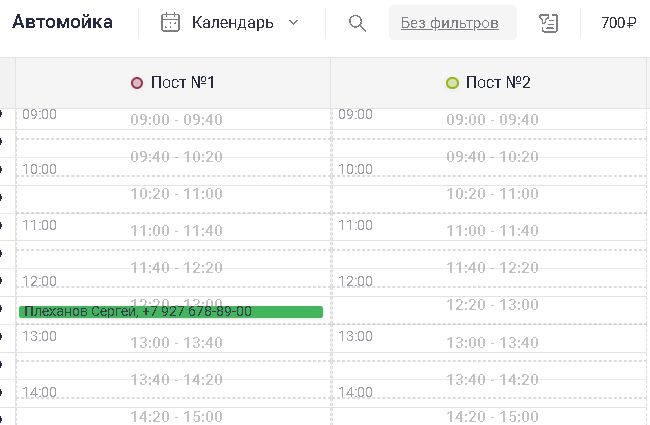This screenshot has width=650, height=425.
Task: Expand the Календарь view dropdown chevron
Action: [x=293, y=23]
